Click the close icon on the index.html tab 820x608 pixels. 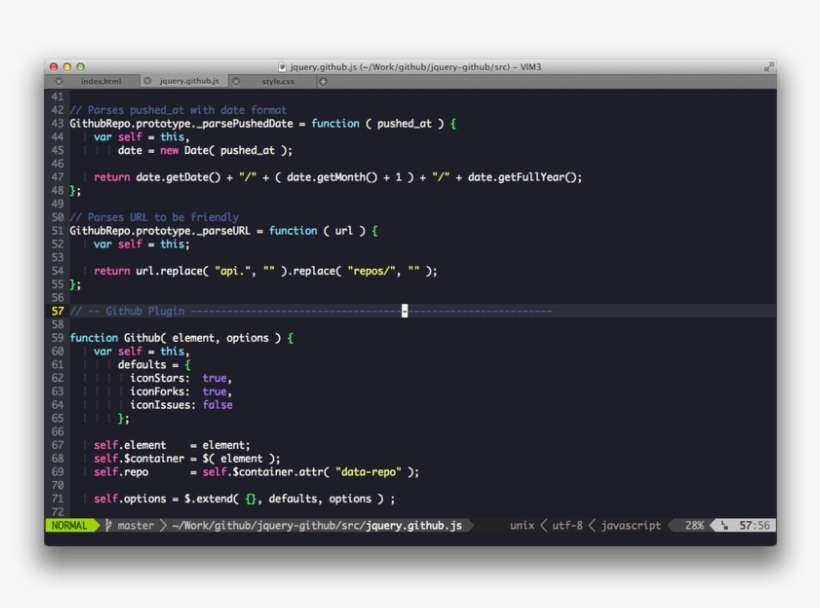pyautogui.click(x=58, y=81)
